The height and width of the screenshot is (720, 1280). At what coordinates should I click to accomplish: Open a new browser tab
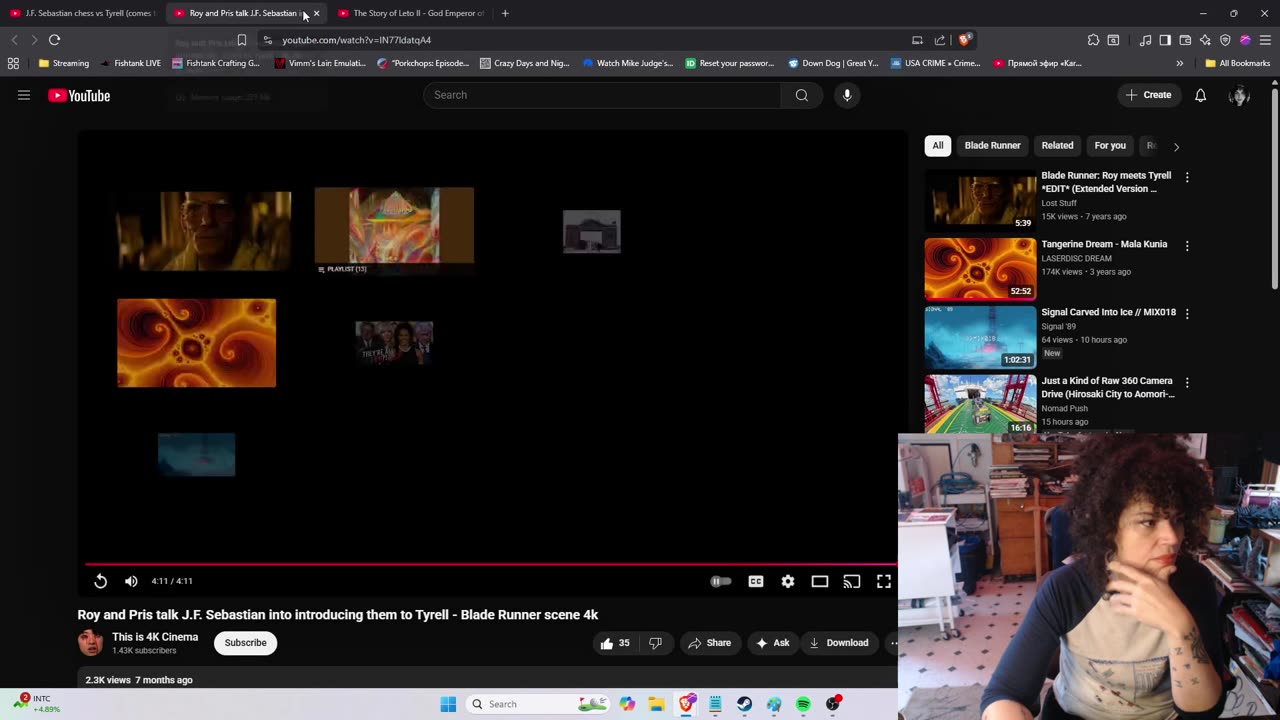505,13
